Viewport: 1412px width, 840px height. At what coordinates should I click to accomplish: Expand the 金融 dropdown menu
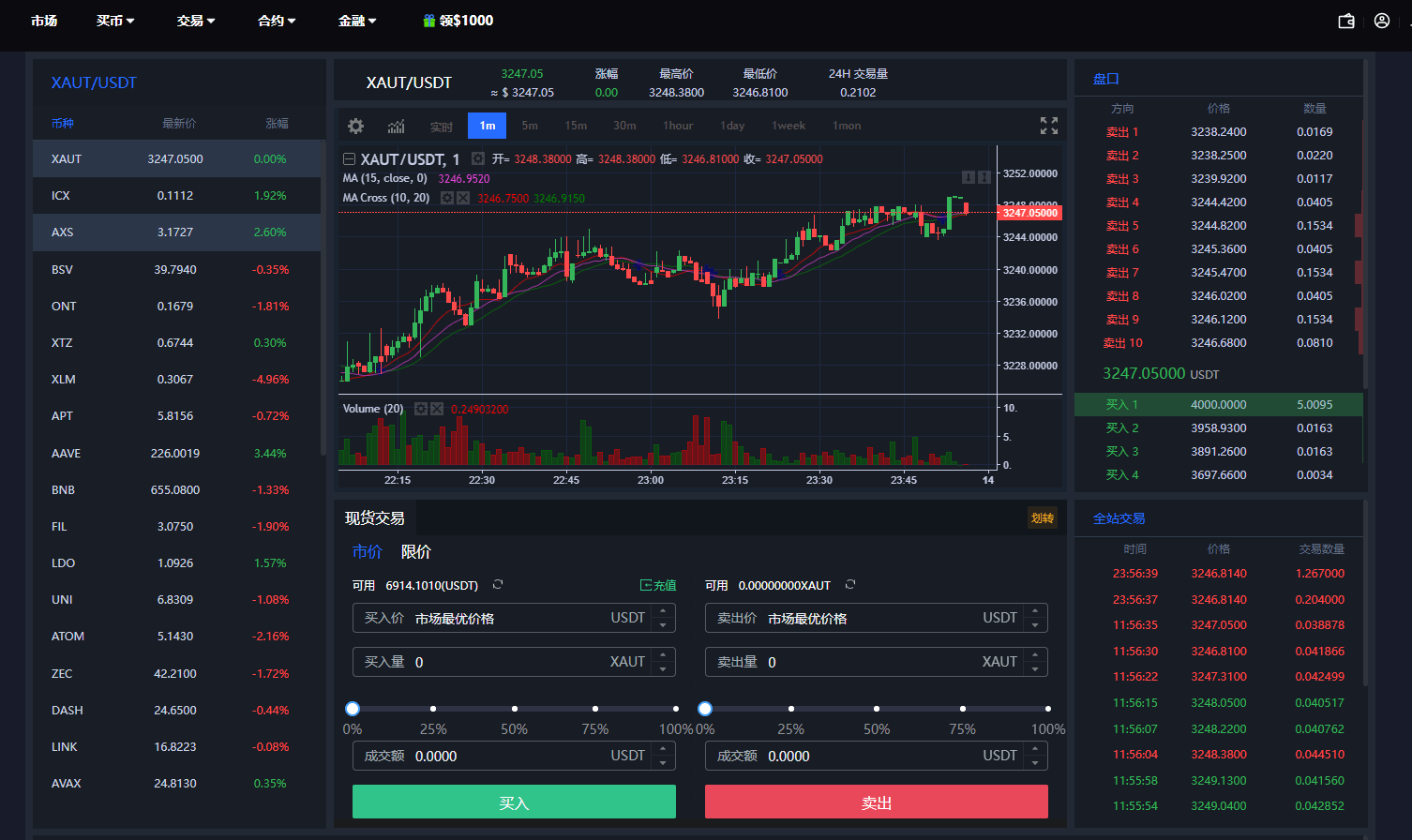click(357, 21)
